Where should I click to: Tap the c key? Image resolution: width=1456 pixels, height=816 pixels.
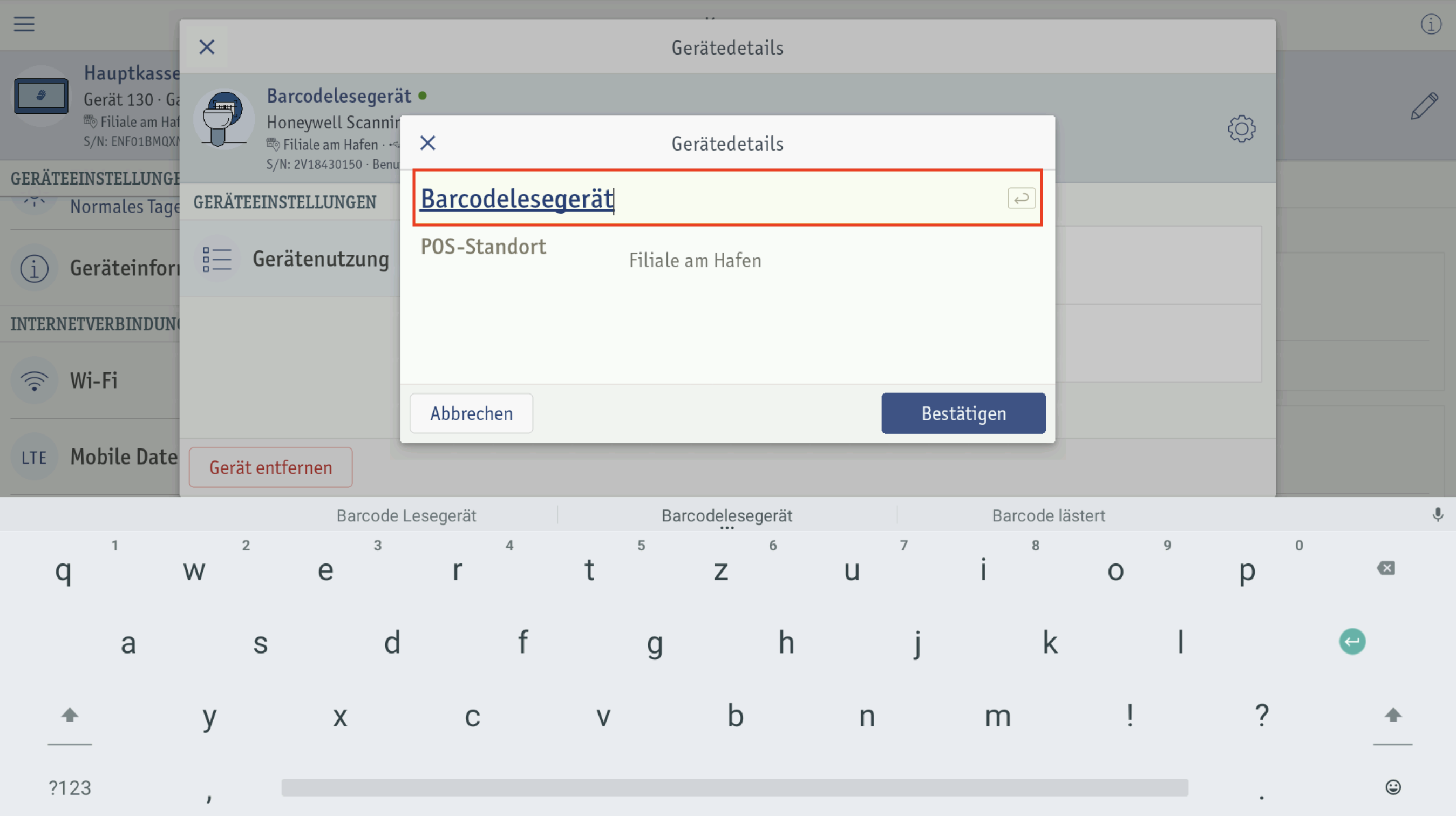(x=472, y=716)
